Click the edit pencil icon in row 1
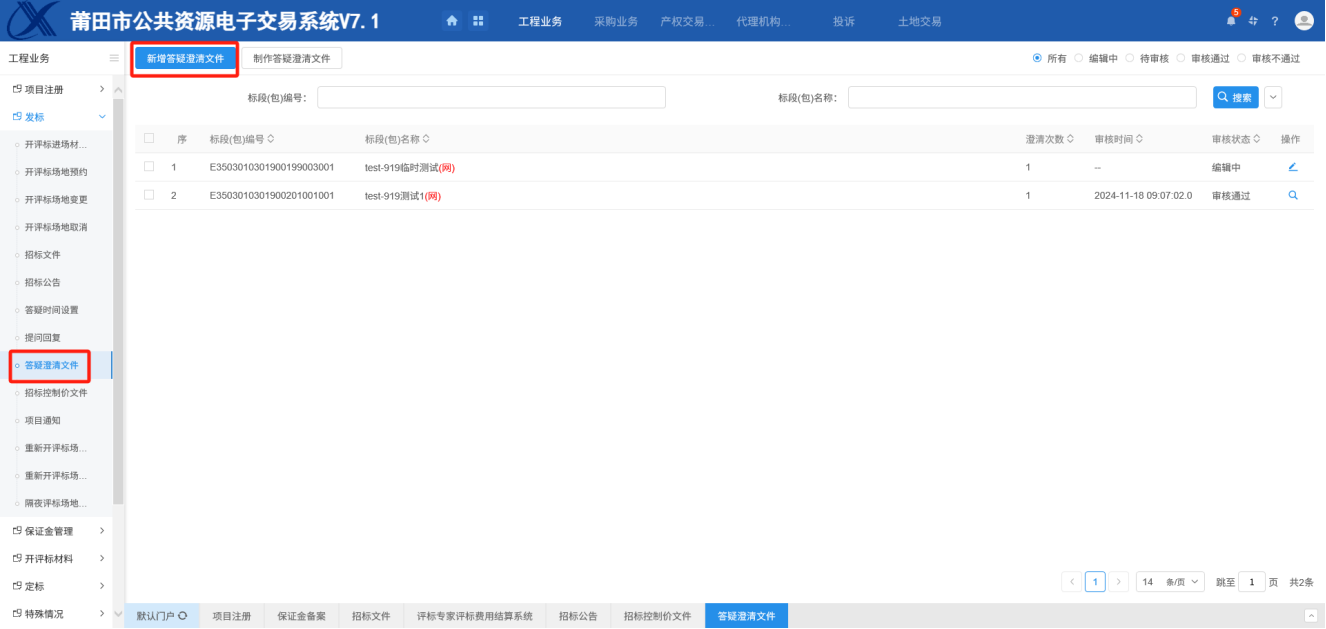 pyautogui.click(x=1292, y=167)
